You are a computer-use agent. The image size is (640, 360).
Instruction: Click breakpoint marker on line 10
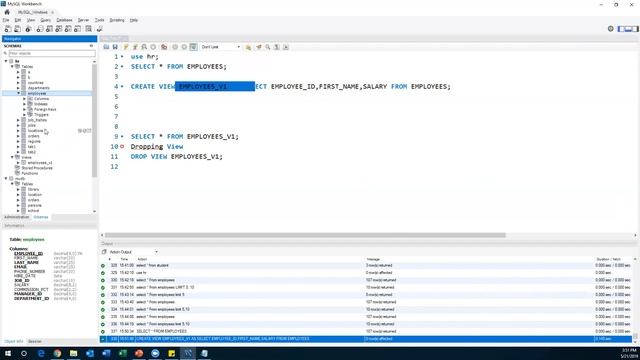pos(122,147)
